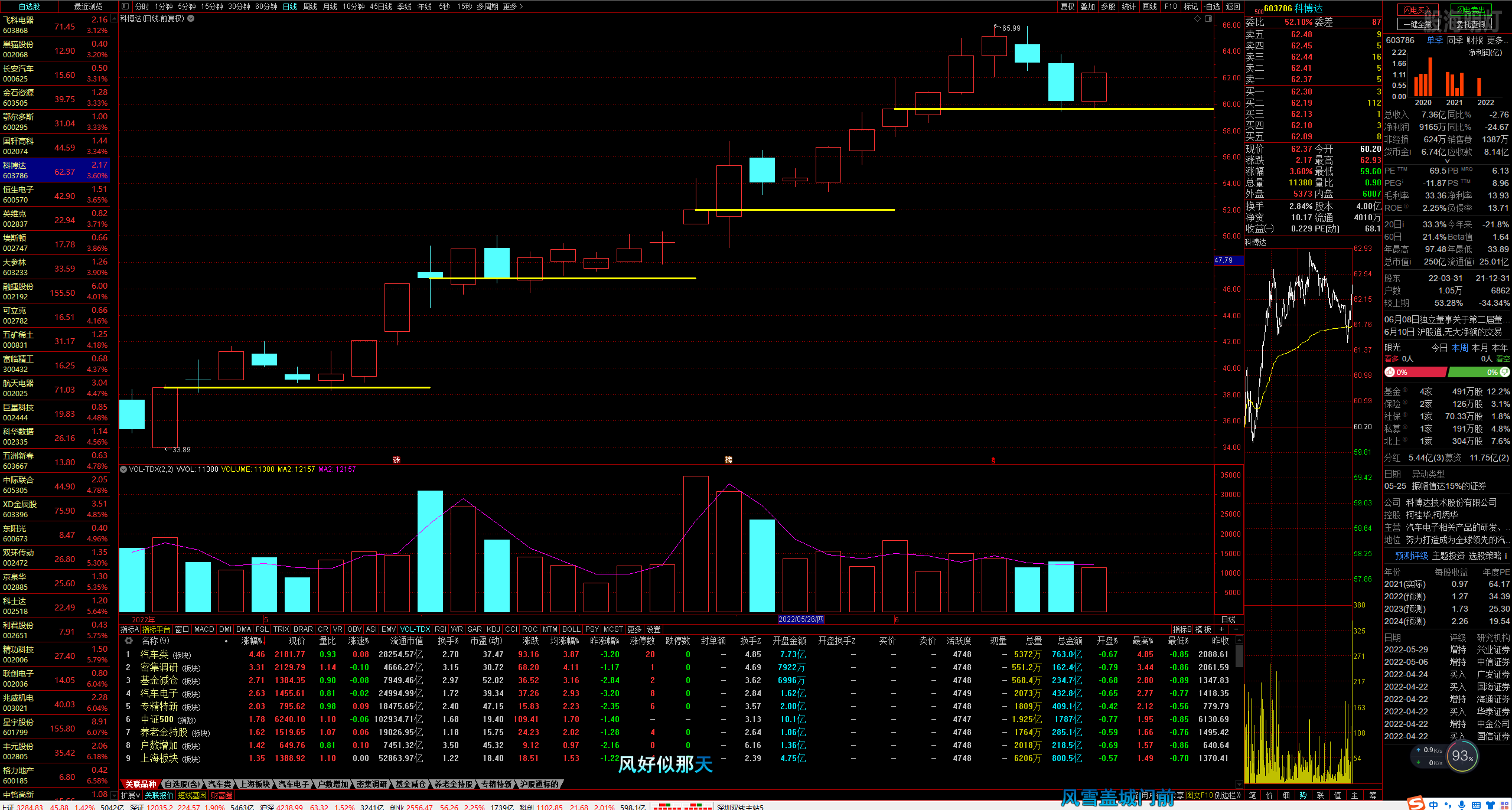Open the F10 company info button

[x=1171, y=6]
